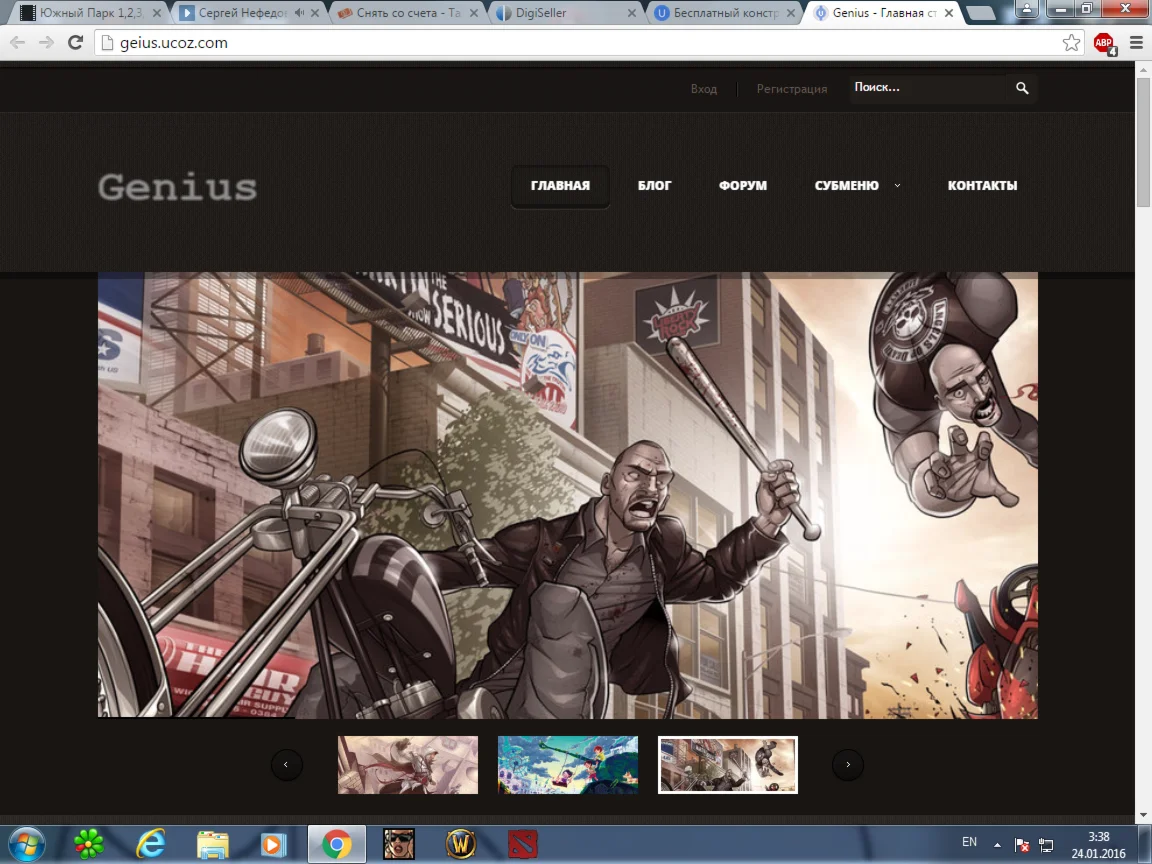Screen dimensions: 1152x864
Task: Close the DigiSeller tab
Action: 633,12
